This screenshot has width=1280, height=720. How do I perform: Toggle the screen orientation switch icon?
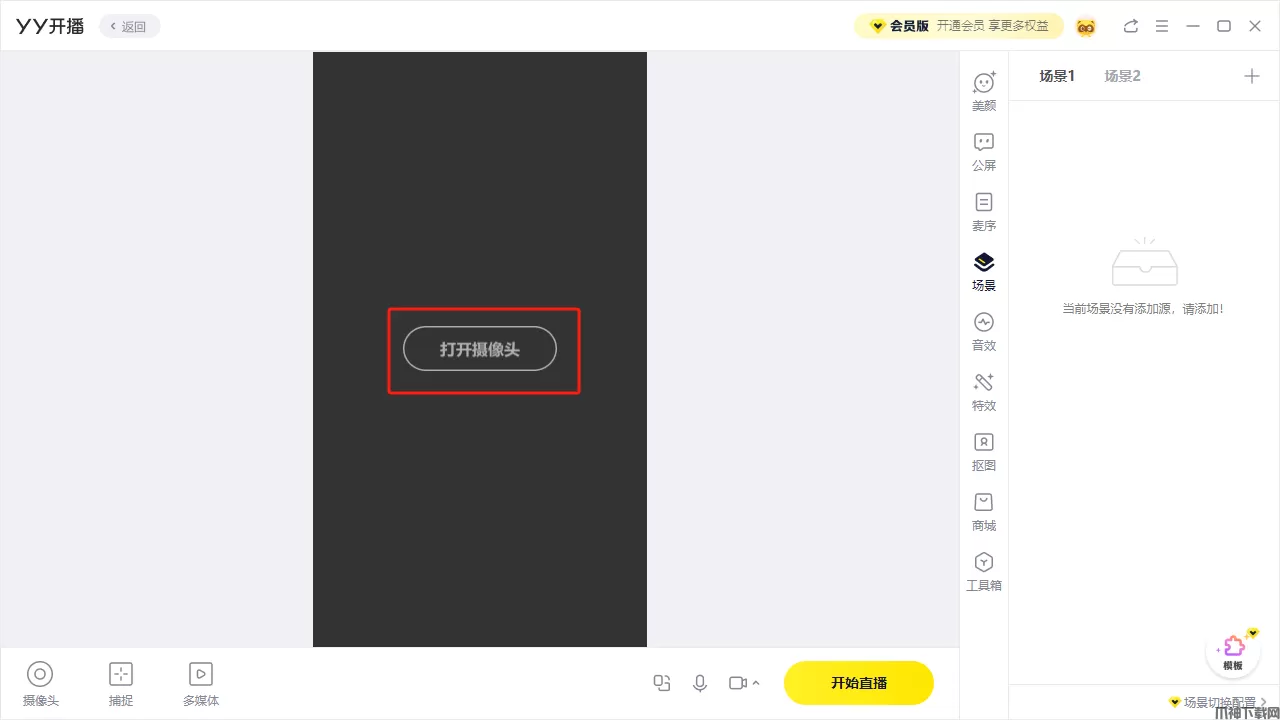coord(662,683)
